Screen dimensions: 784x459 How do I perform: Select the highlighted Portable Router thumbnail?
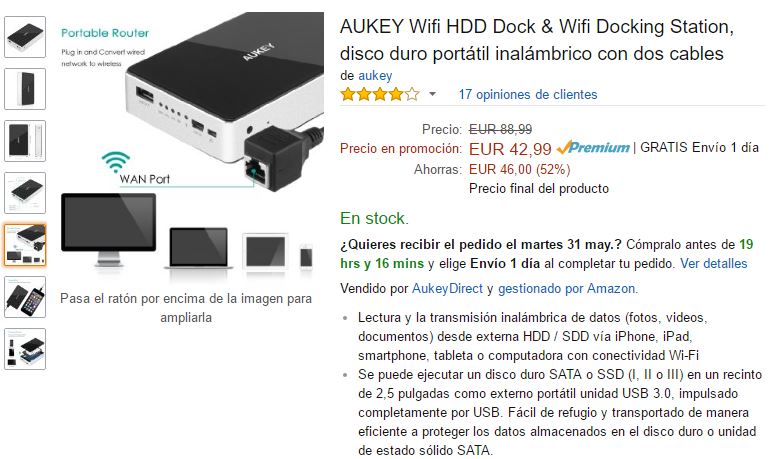[x=25, y=245]
